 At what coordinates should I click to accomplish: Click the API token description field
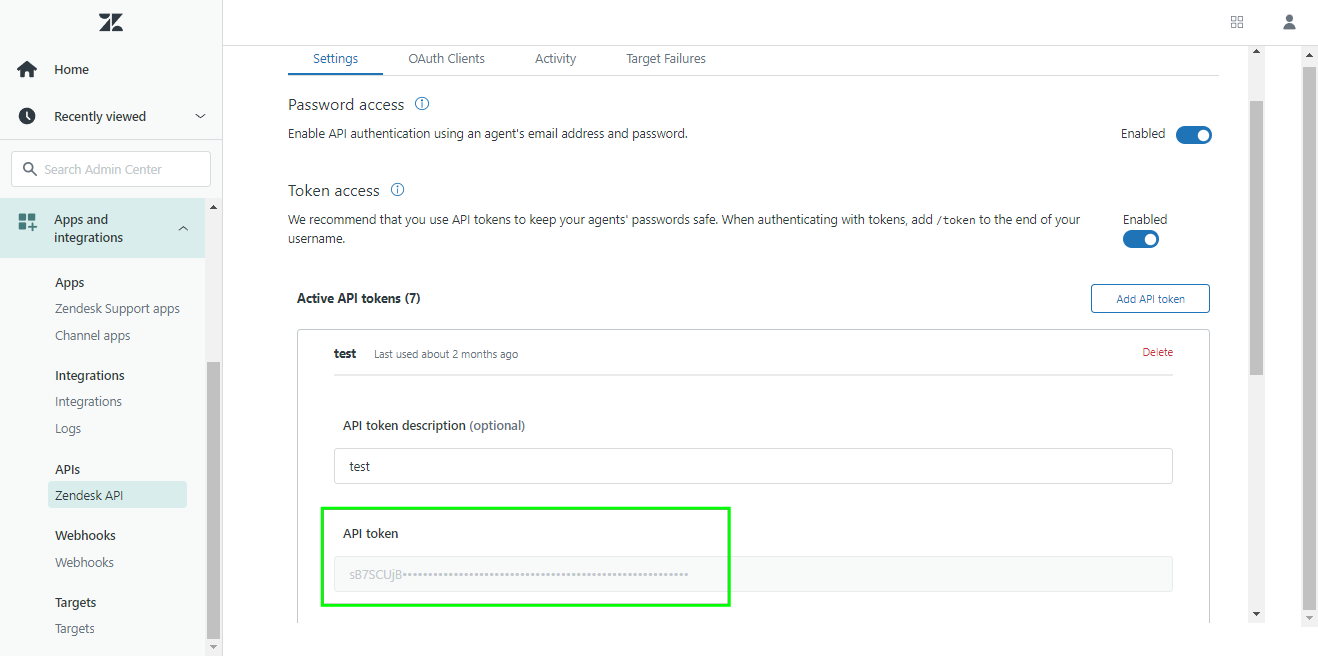pyautogui.click(x=753, y=466)
